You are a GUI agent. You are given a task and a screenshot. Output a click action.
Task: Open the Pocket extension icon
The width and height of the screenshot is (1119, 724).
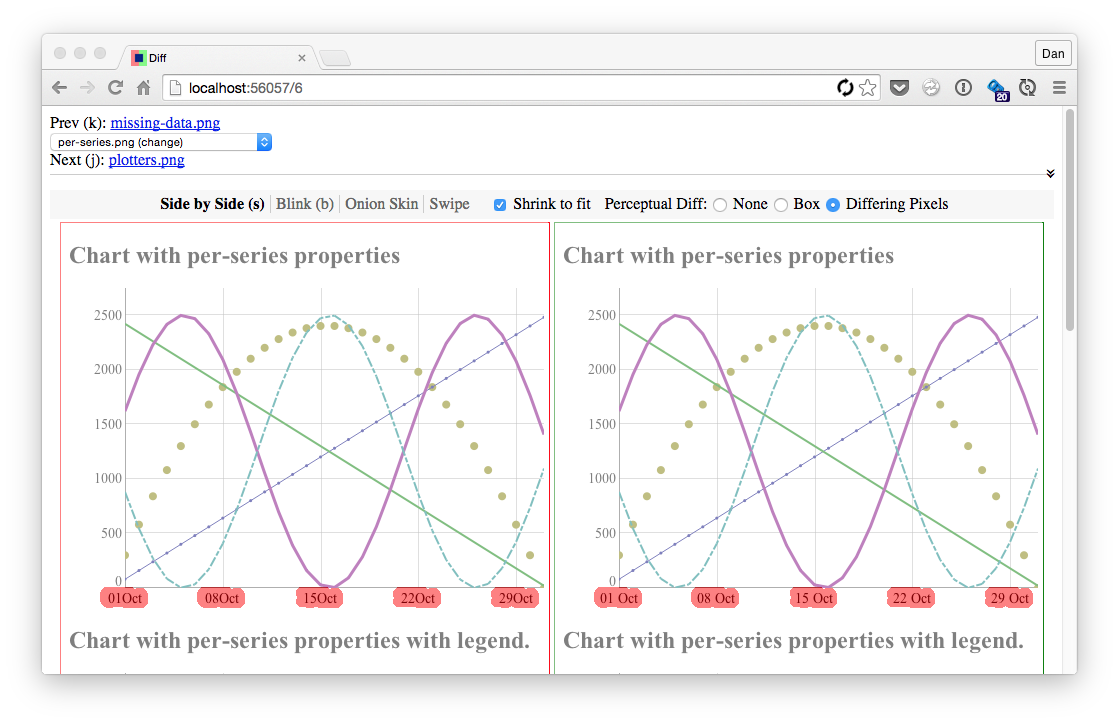pyautogui.click(x=899, y=88)
